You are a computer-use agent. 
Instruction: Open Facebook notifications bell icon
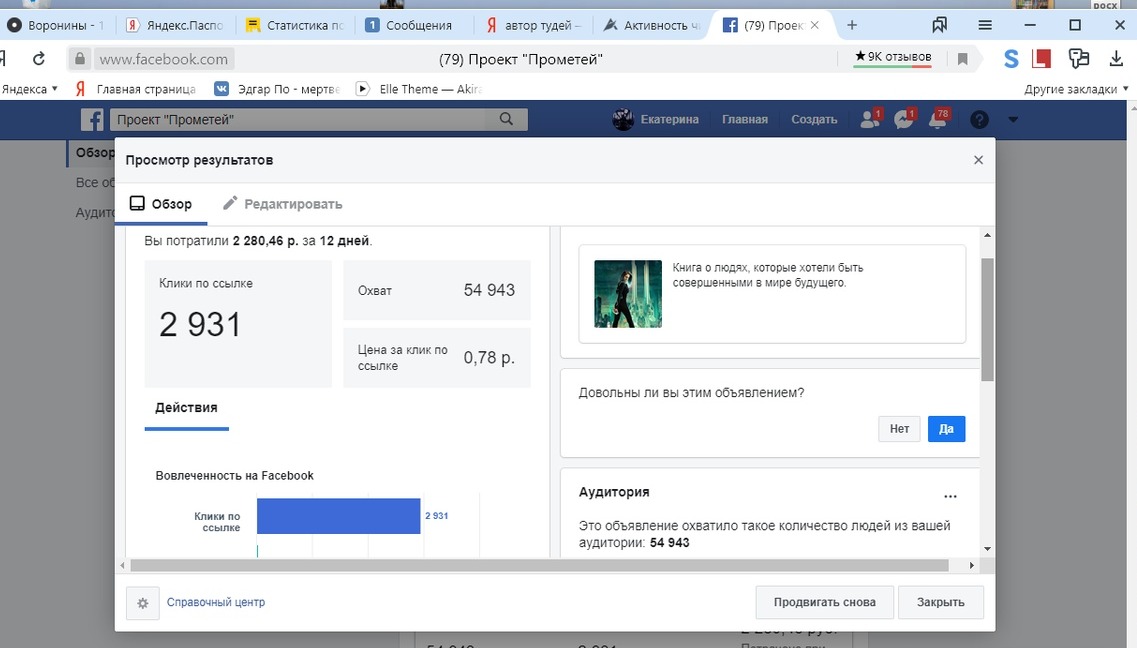point(938,119)
